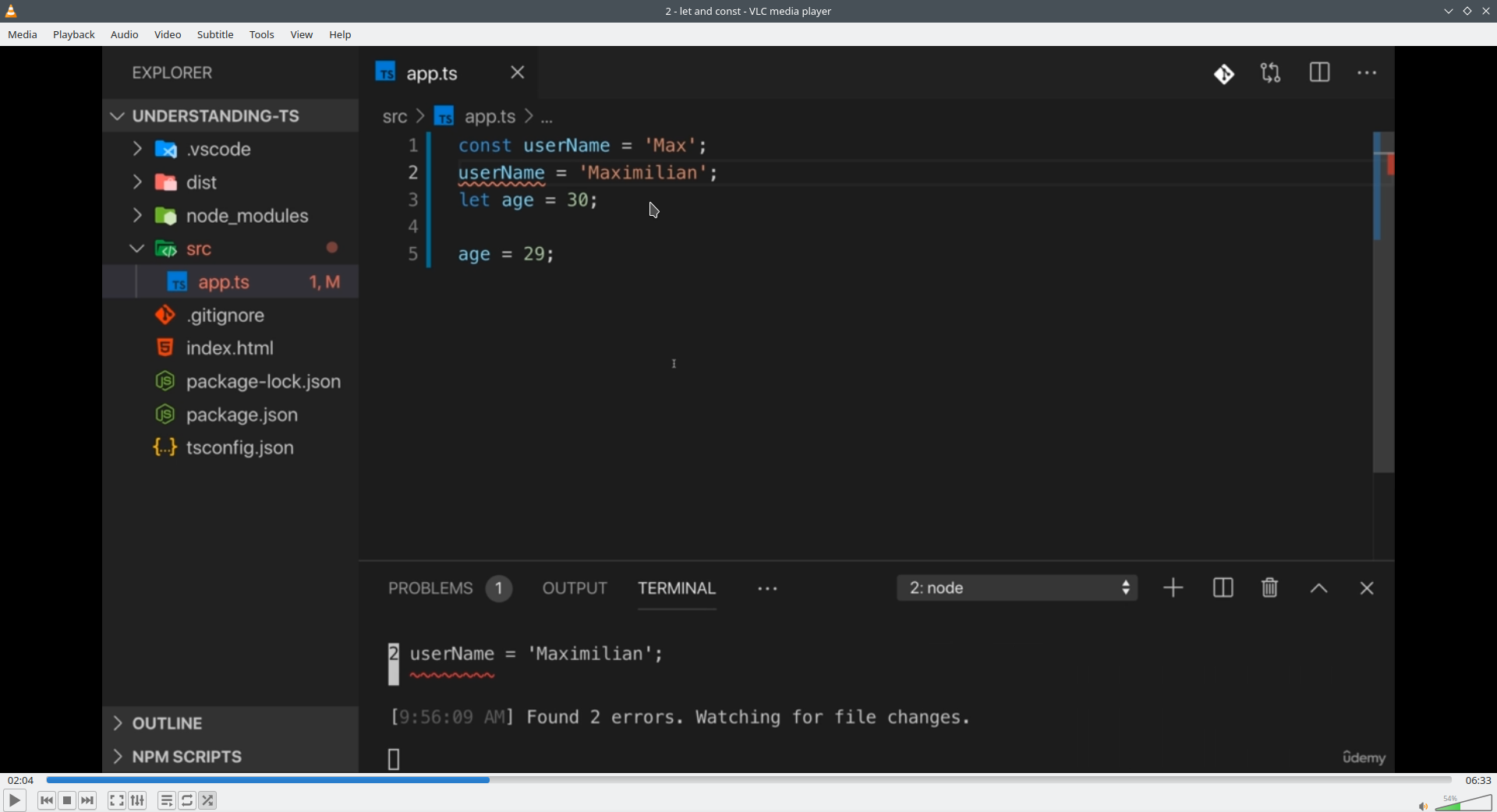This screenshot has width=1497, height=812.
Task: Click the git icon beside .gitignore
Action: (165, 315)
